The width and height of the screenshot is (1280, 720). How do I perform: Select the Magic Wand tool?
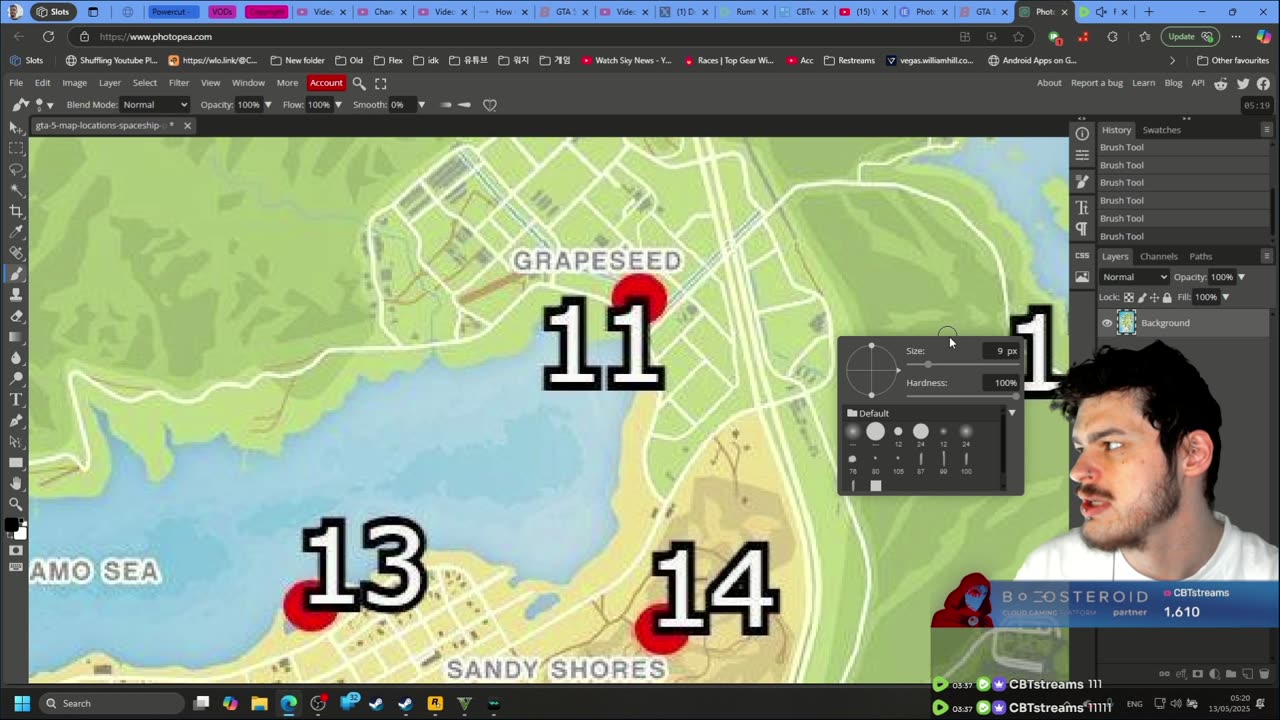click(16, 190)
